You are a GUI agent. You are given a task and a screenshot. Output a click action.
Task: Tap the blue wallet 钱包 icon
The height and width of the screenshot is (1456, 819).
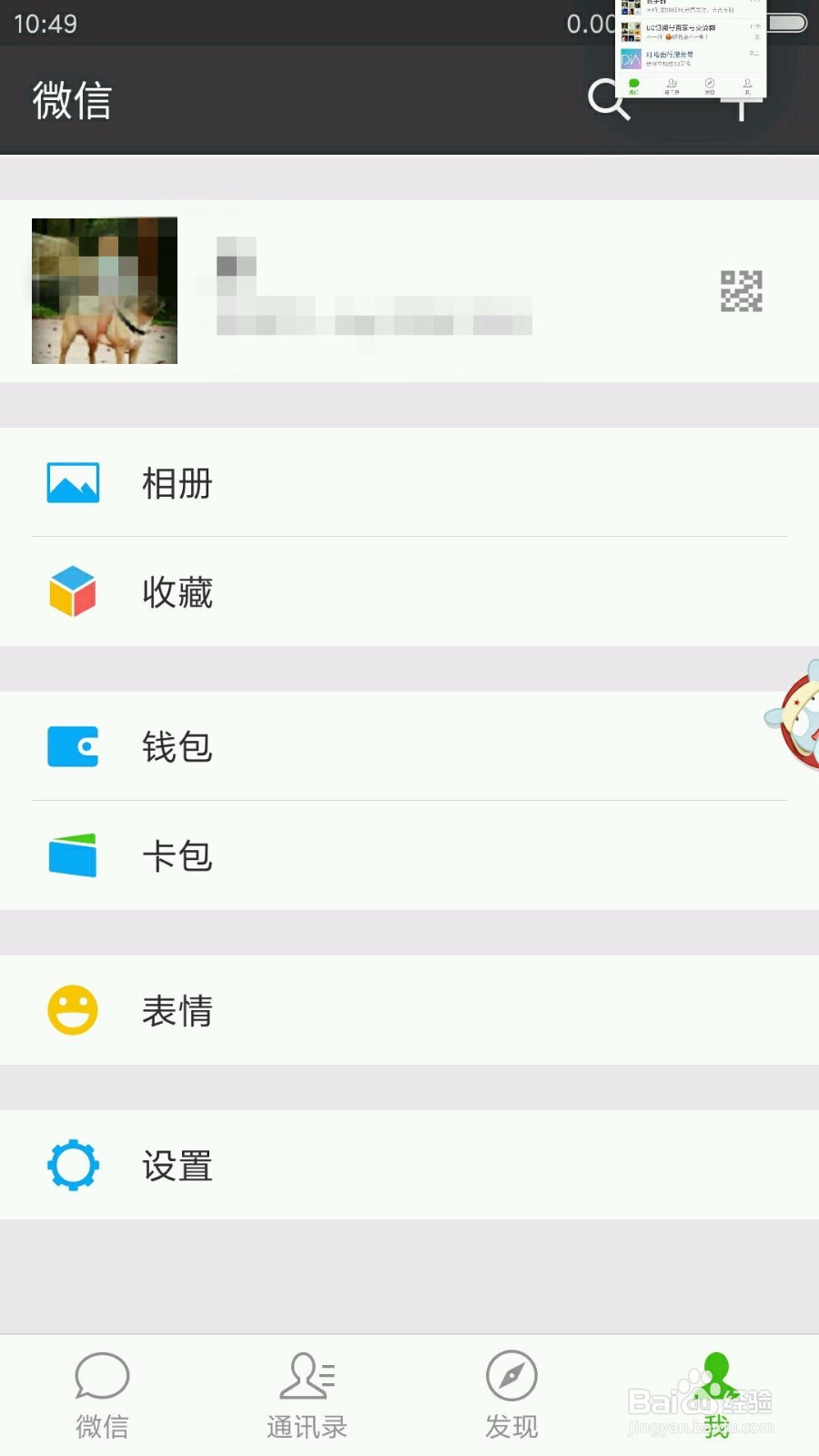(73, 746)
